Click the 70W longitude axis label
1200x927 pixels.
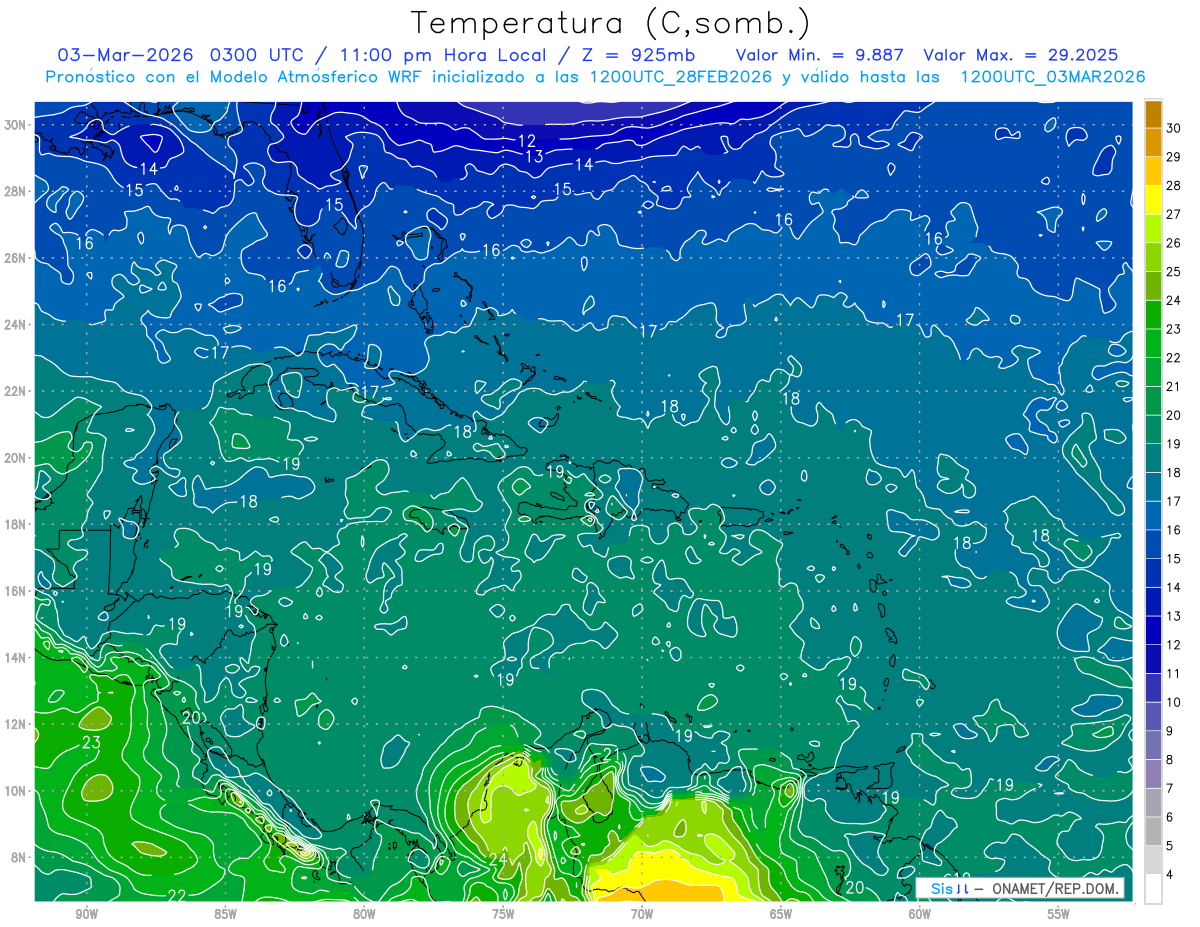pos(642,914)
